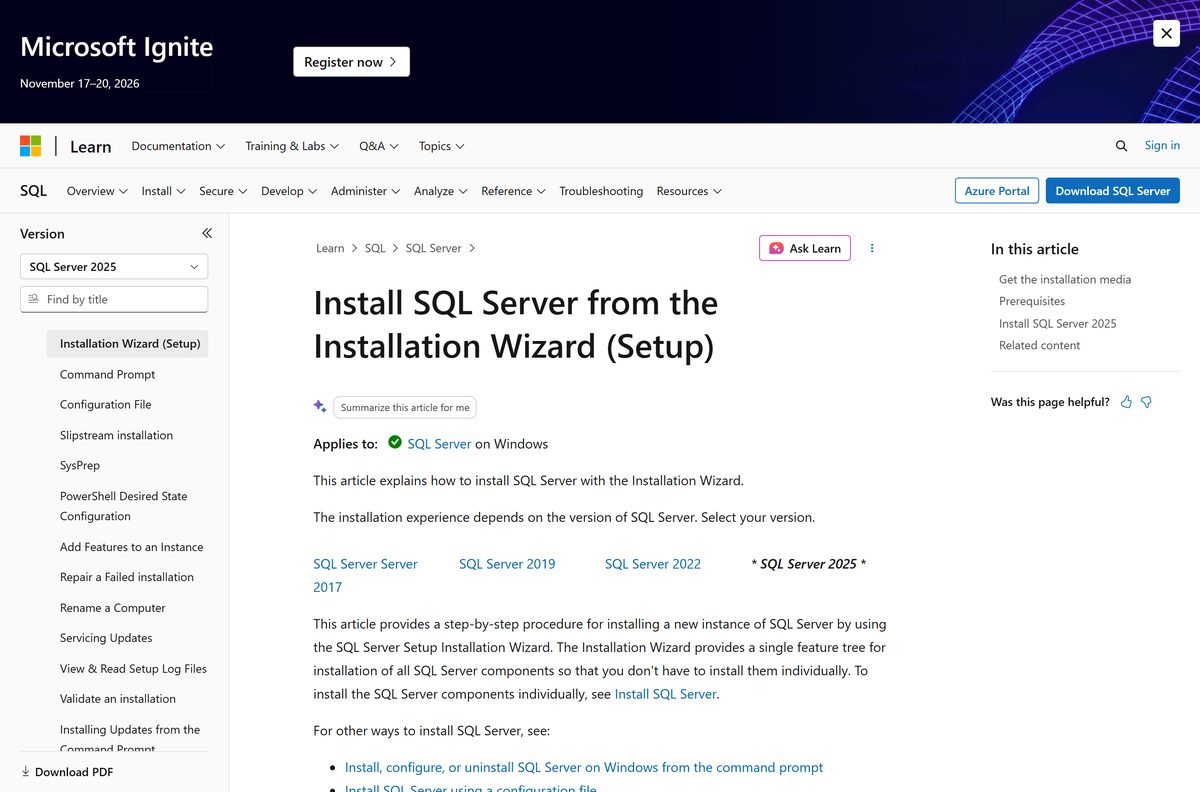Screen dimensions: 1200x792
Task: Click the thumbs up feedback icon
Action: (1127, 402)
